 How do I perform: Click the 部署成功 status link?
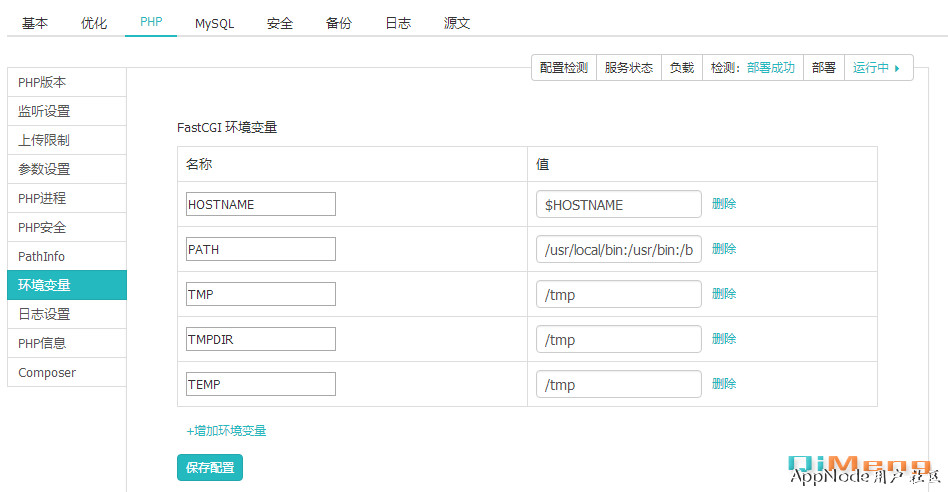pos(770,68)
